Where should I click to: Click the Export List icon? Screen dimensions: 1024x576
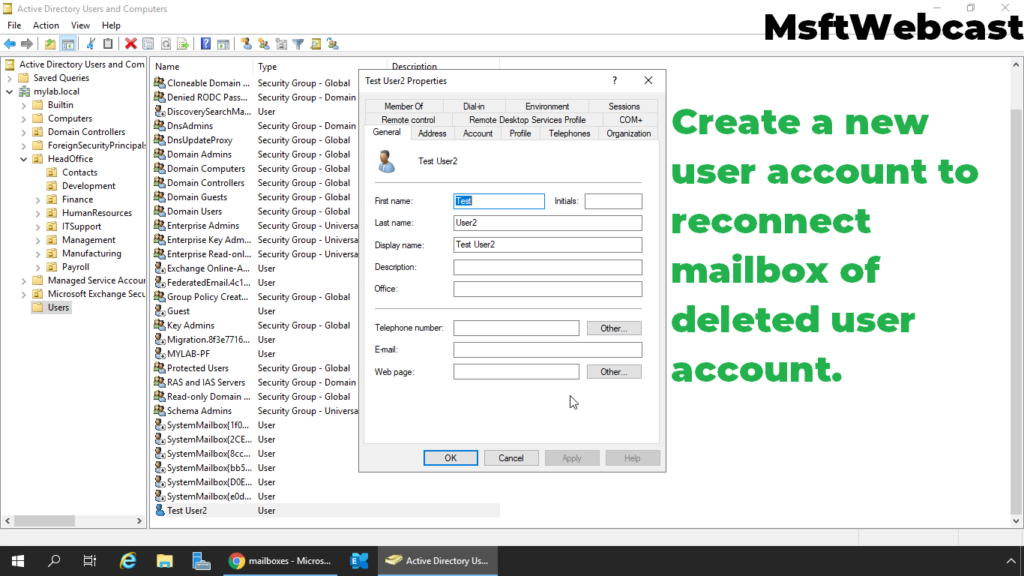(183, 44)
